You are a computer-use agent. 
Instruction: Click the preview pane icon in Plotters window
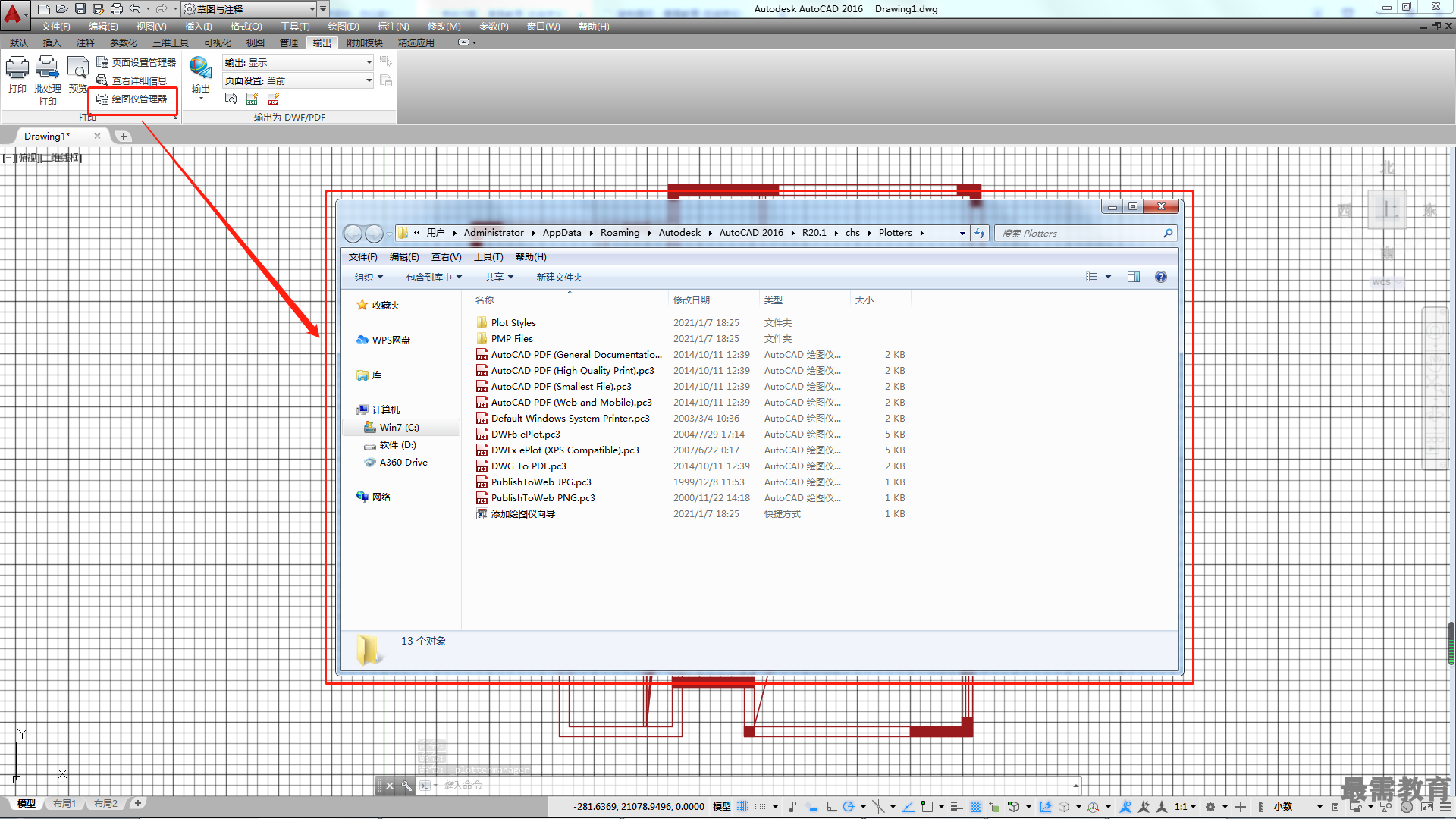[x=1134, y=277]
